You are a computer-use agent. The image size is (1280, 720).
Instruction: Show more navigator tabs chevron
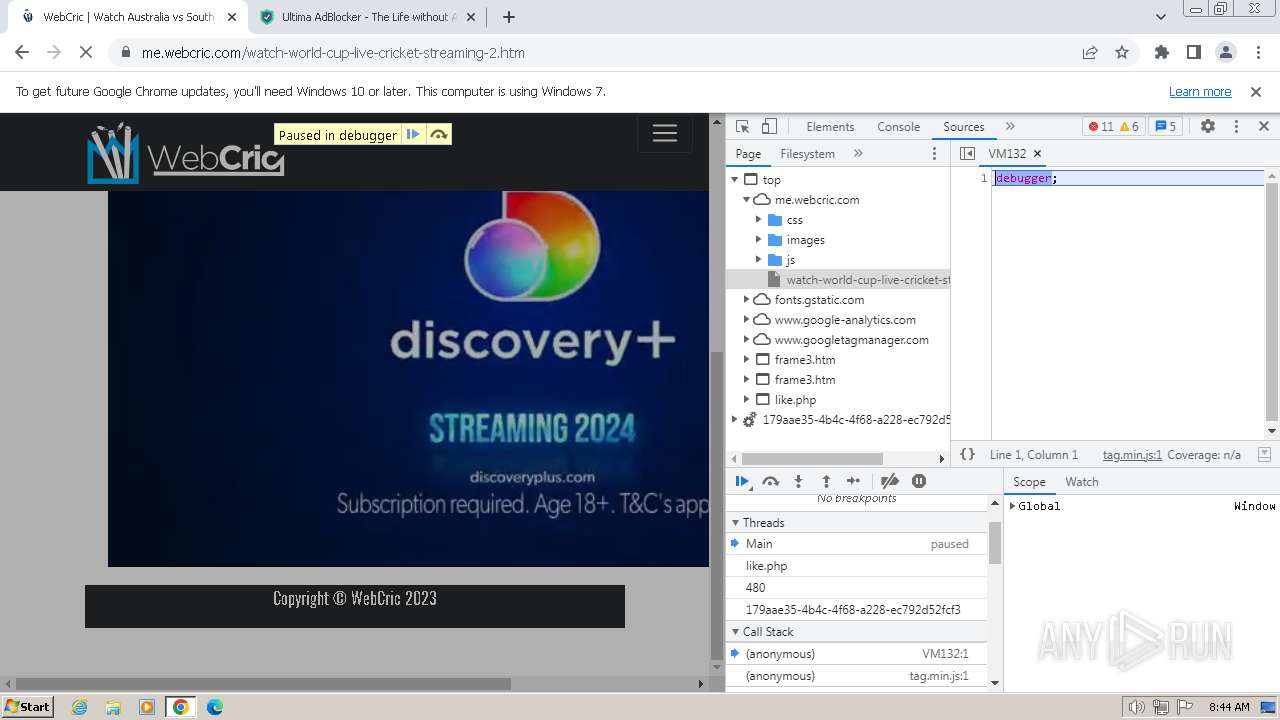coord(858,153)
